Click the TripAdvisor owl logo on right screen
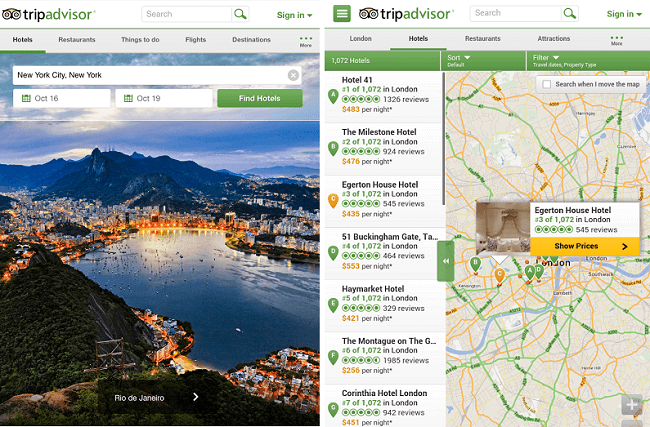Viewport: 650px width, 427px height. (369, 14)
